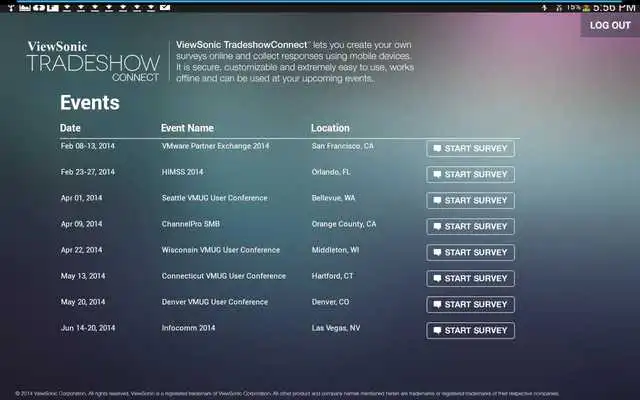Click event name 'Connecticut VMUG User Conference'
The image size is (640, 400).
pyautogui.click(x=224, y=276)
